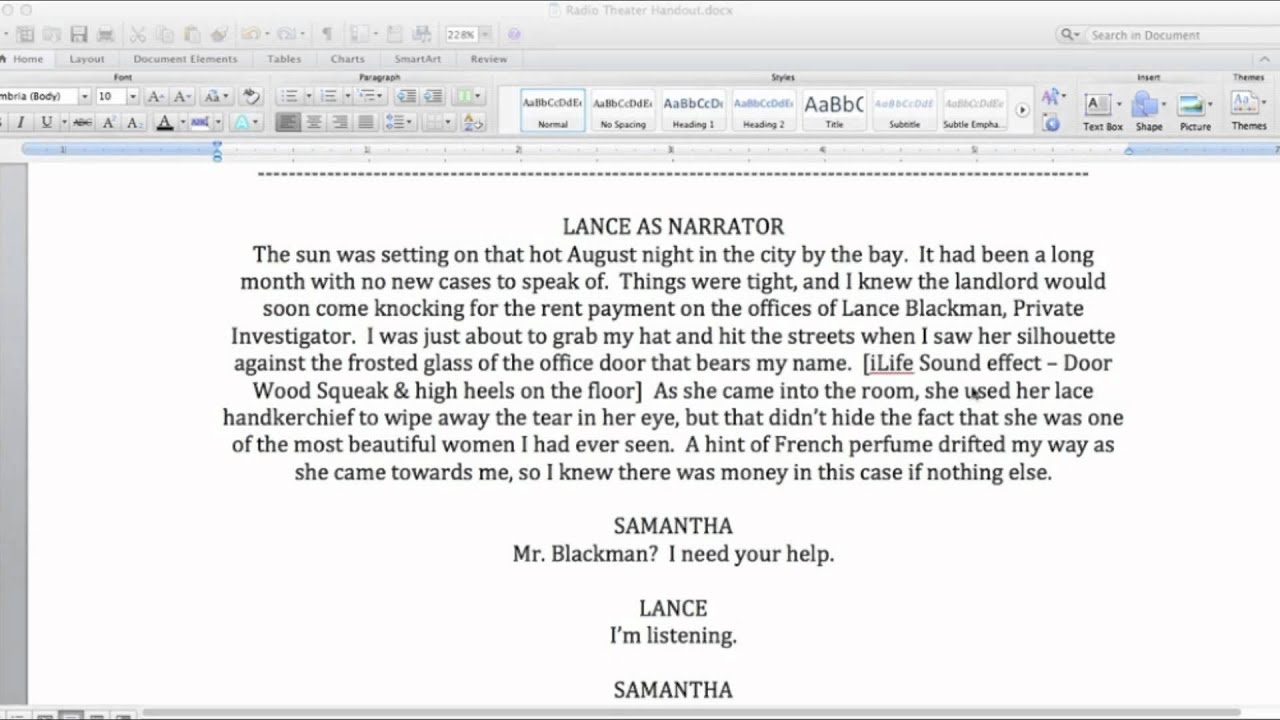The image size is (1280, 720).
Task: Apply the Normal style
Action: (553, 110)
